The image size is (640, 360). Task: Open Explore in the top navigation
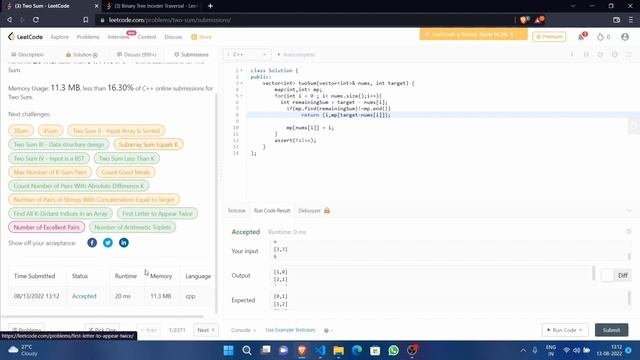tap(60, 37)
